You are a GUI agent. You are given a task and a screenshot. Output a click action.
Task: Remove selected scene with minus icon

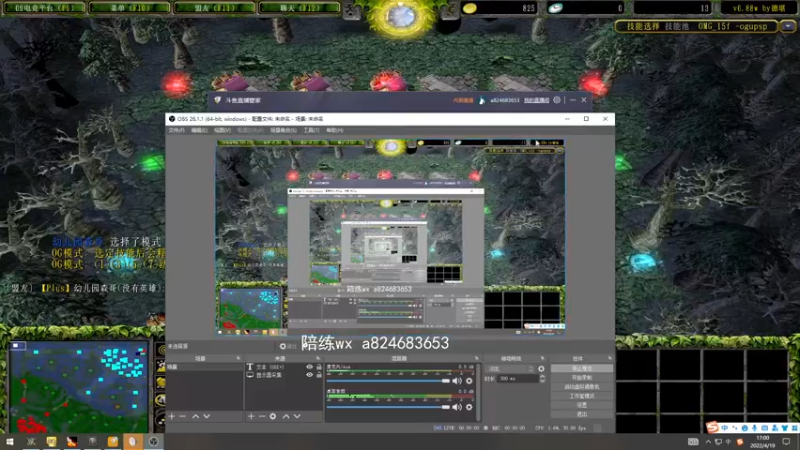(x=183, y=416)
